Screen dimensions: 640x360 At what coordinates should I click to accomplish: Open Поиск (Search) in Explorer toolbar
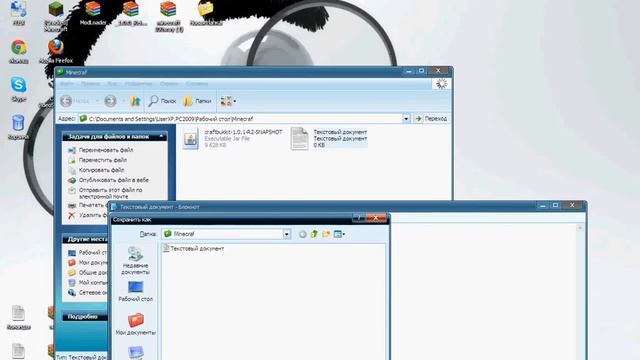tap(162, 101)
